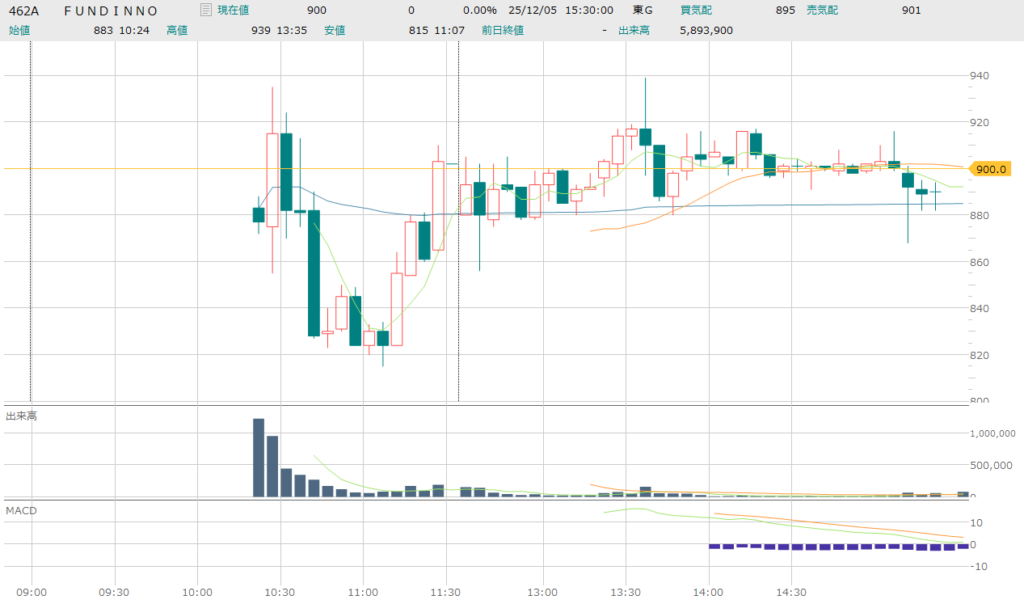Screen dimensions: 1024x604
Task: Select the yellow 900.0 current price tag
Action: (989, 169)
